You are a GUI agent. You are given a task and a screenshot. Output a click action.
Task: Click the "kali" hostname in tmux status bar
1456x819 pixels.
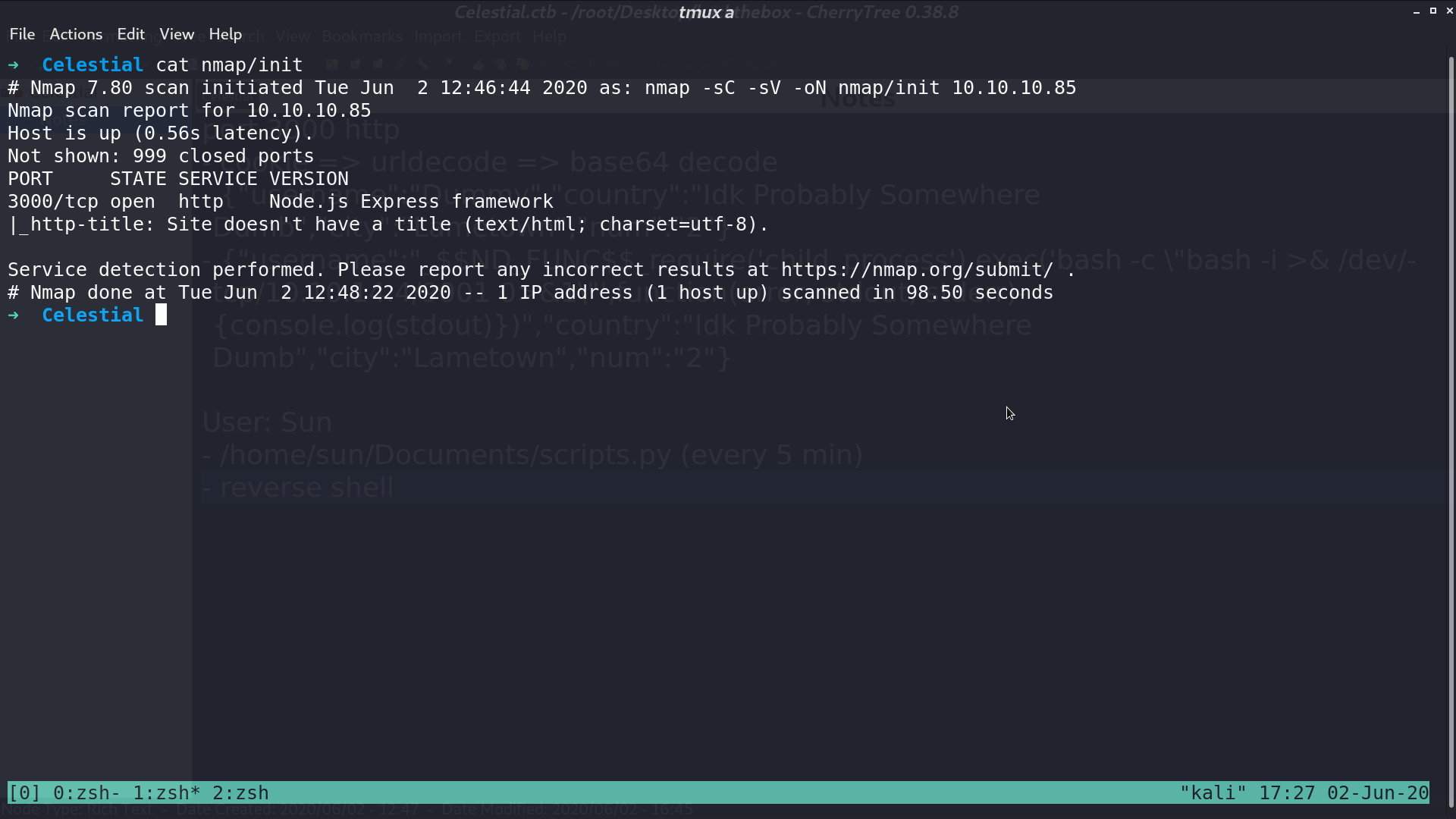(x=1213, y=793)
